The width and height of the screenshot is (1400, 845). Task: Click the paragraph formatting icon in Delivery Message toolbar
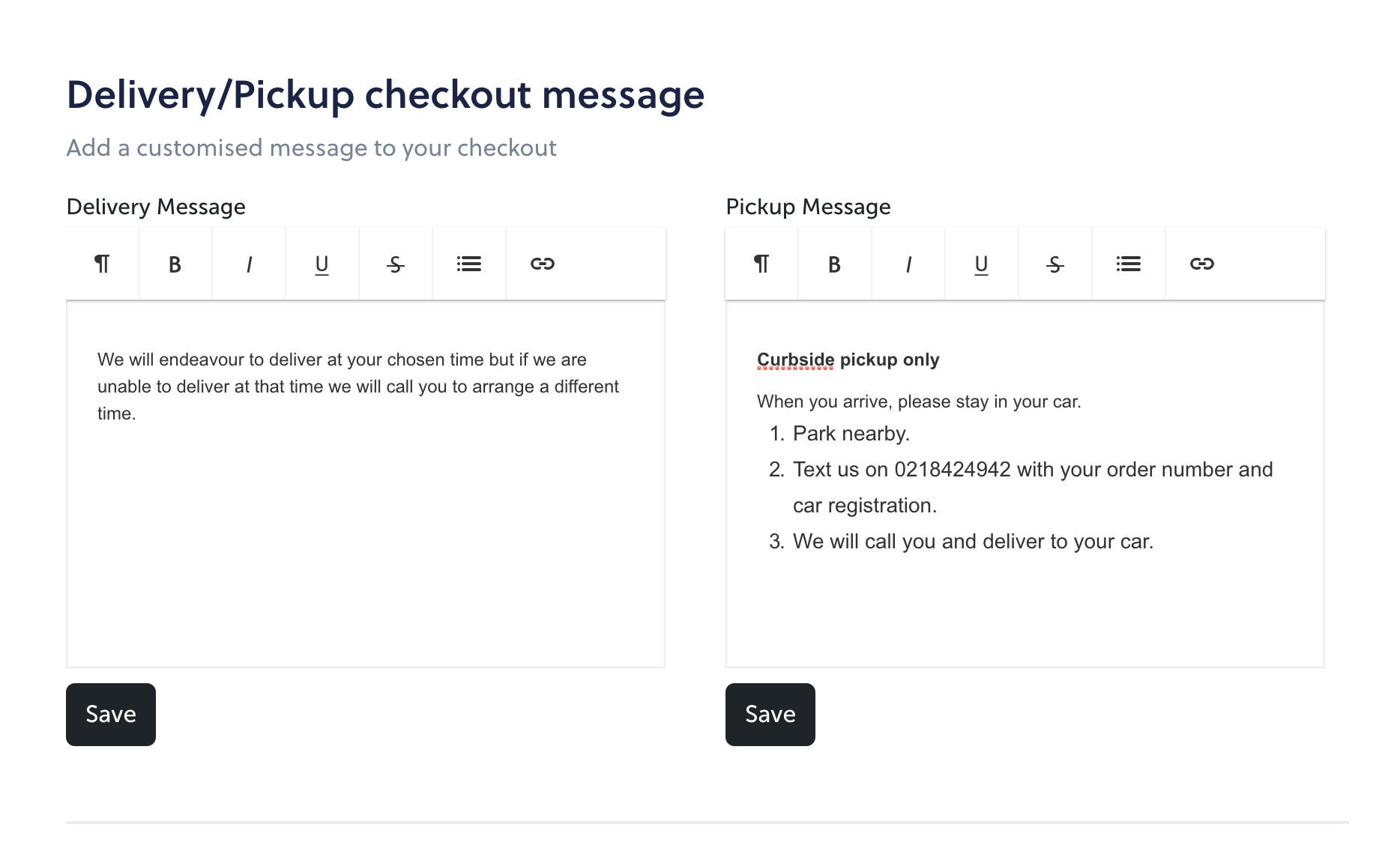coord(103,264)
